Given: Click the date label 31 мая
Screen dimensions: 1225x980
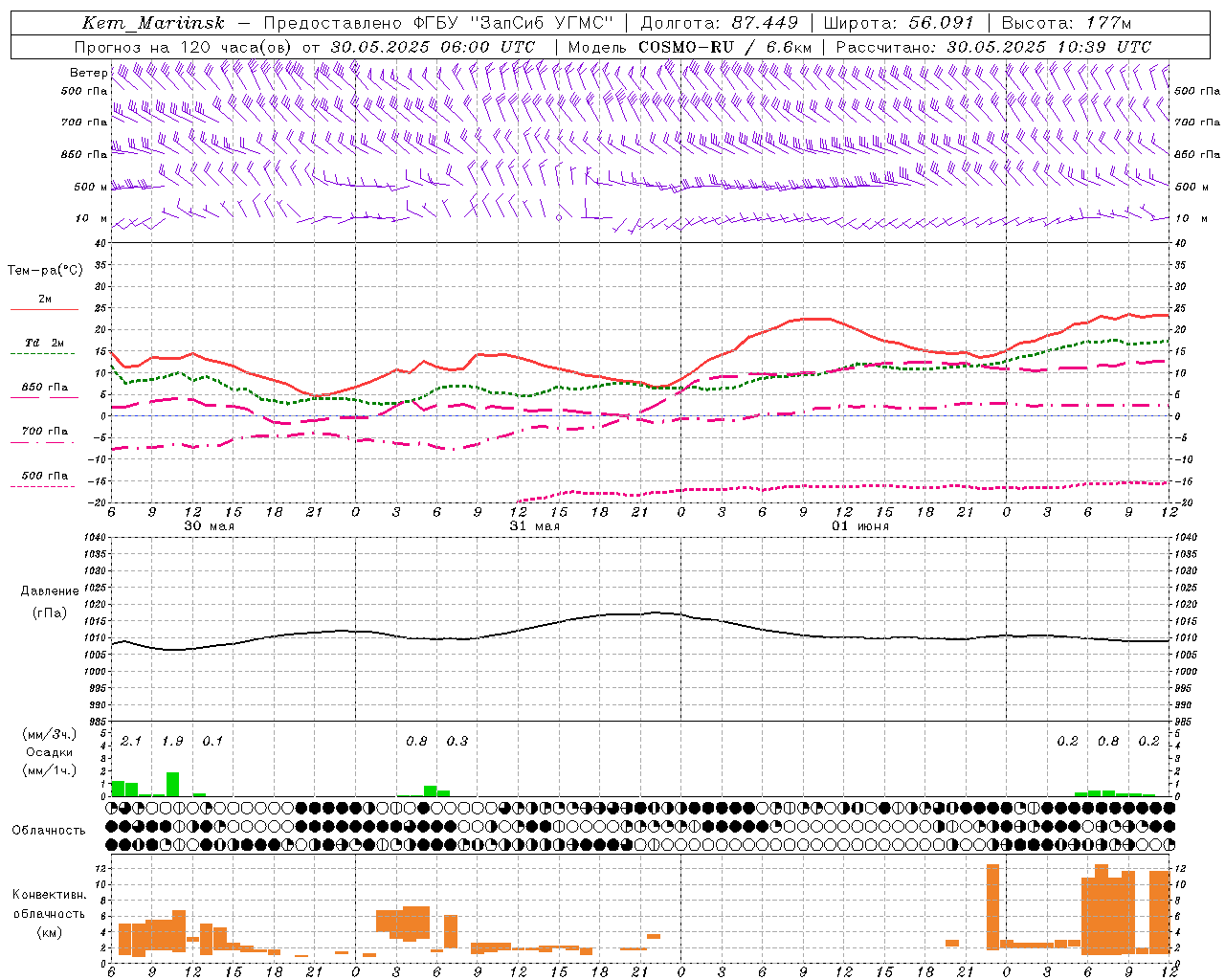Looking at the screenshot, I should click(x=534, y=526).
